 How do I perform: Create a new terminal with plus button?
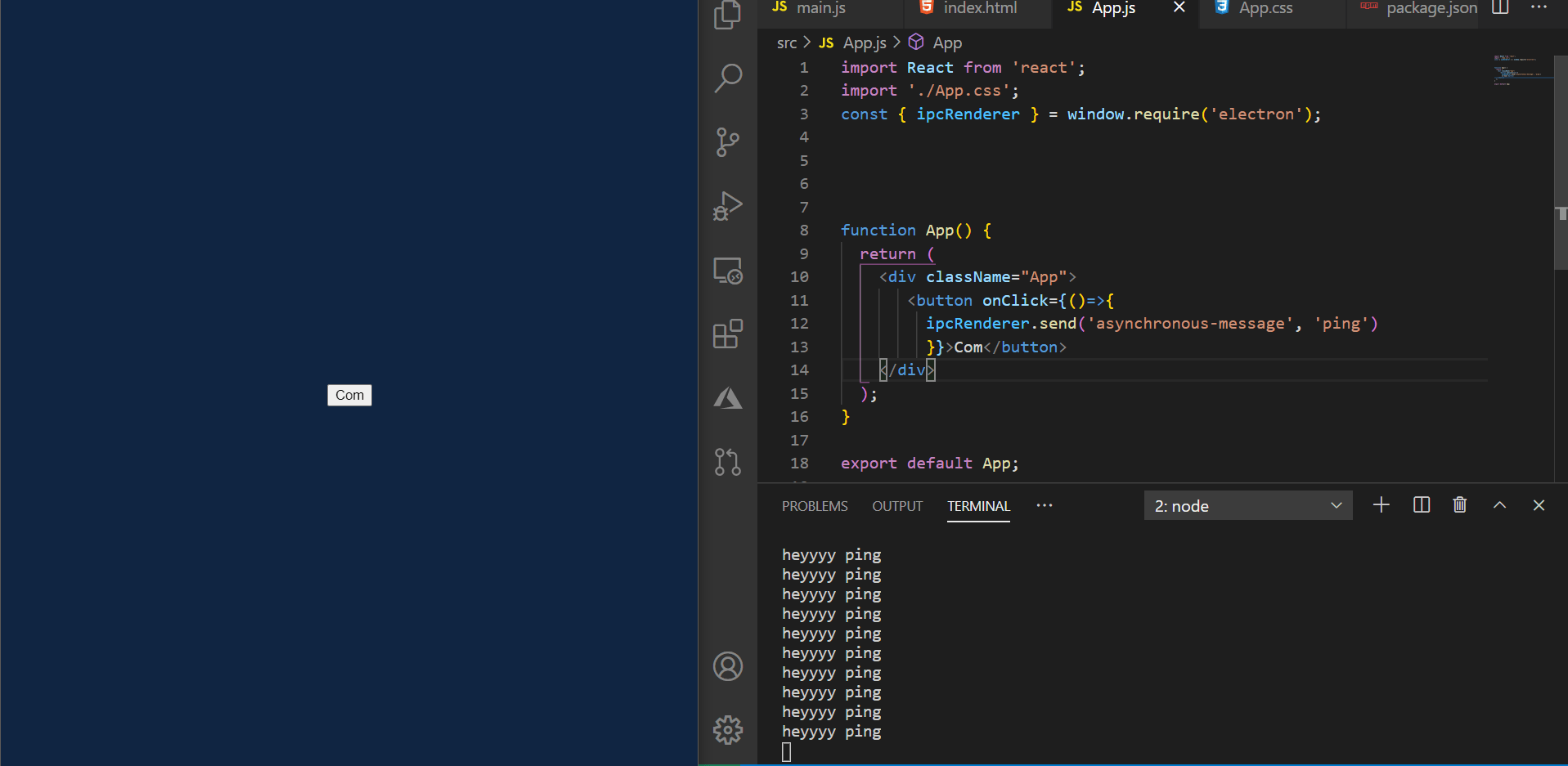pyautogui.click(x=1382, y=505)
